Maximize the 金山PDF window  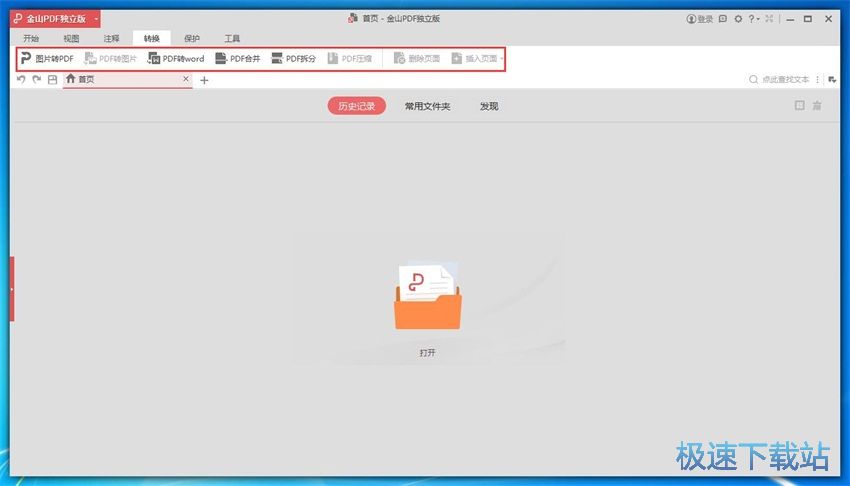tap(808, 19)
